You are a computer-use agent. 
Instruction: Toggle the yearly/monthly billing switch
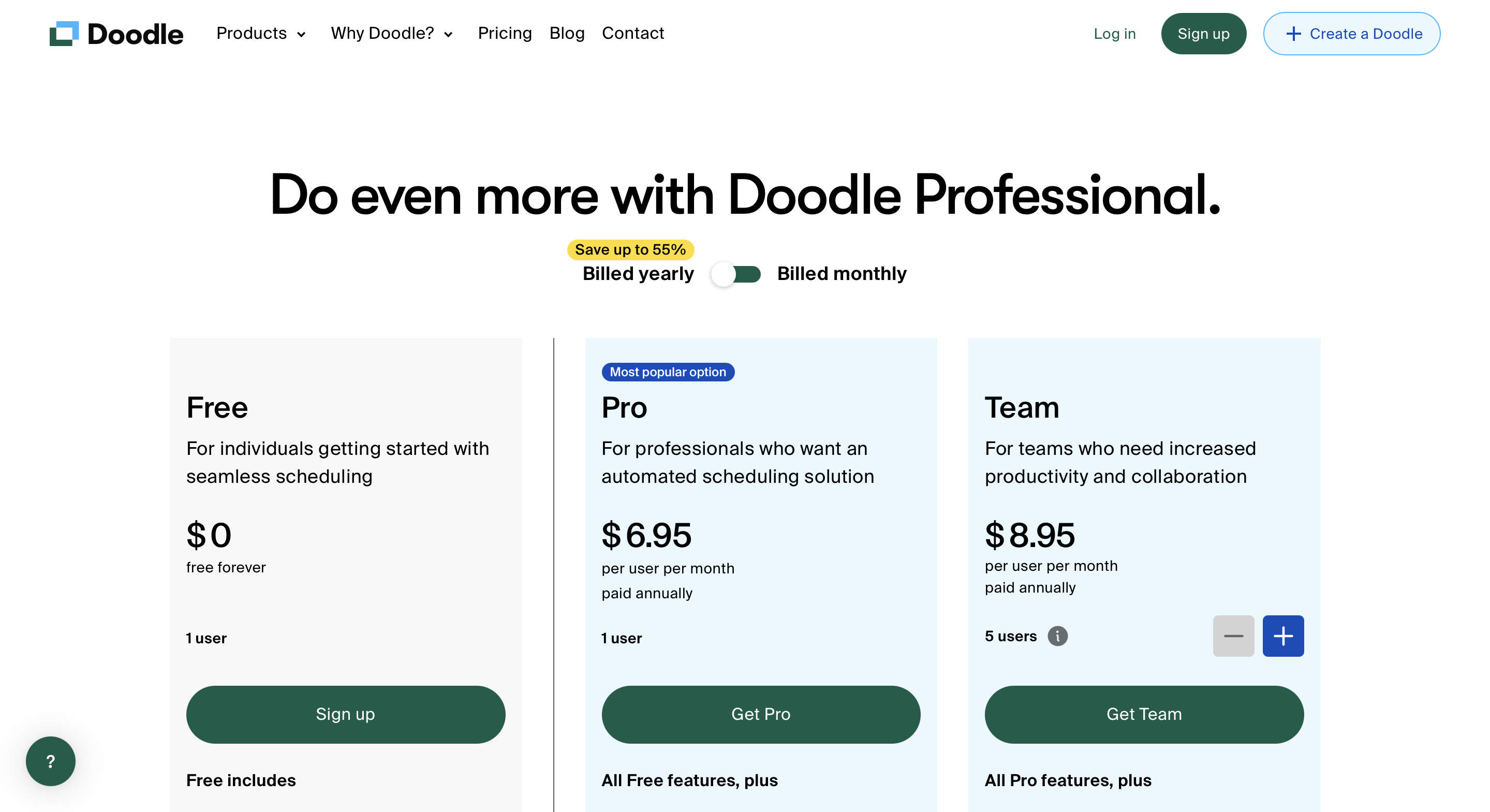[735, 274]
